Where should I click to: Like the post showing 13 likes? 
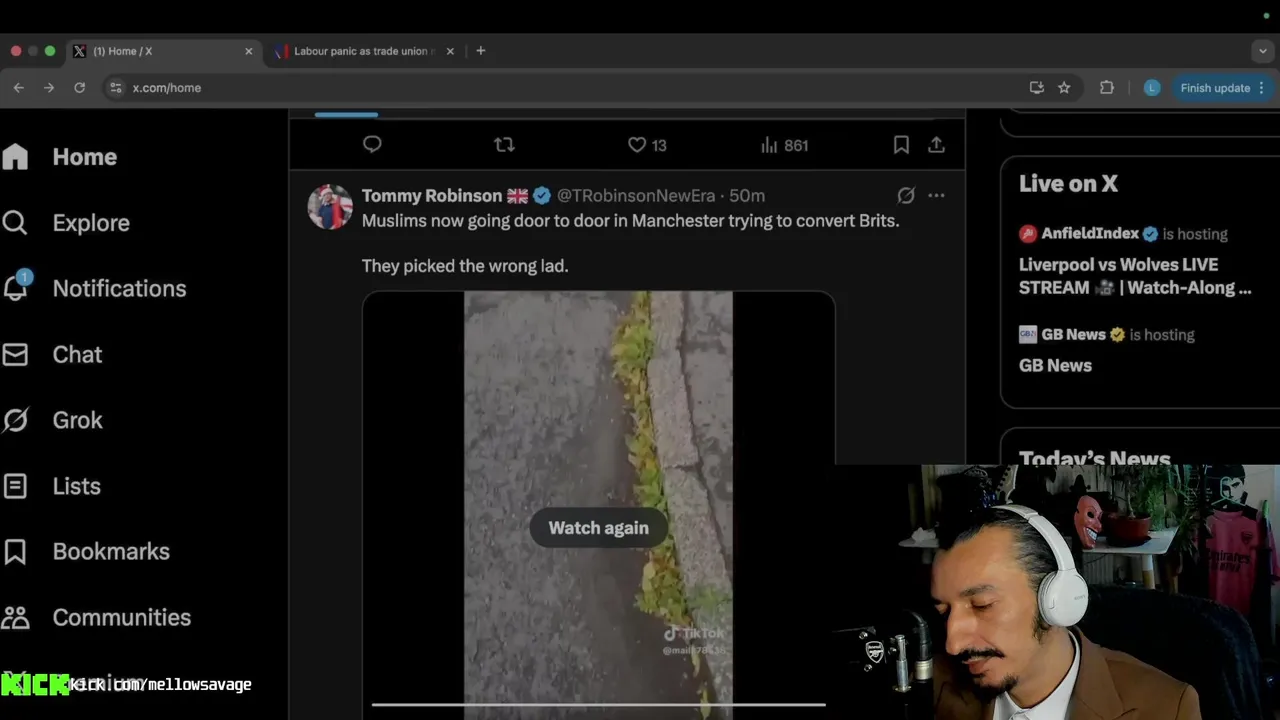pos(646,145)
